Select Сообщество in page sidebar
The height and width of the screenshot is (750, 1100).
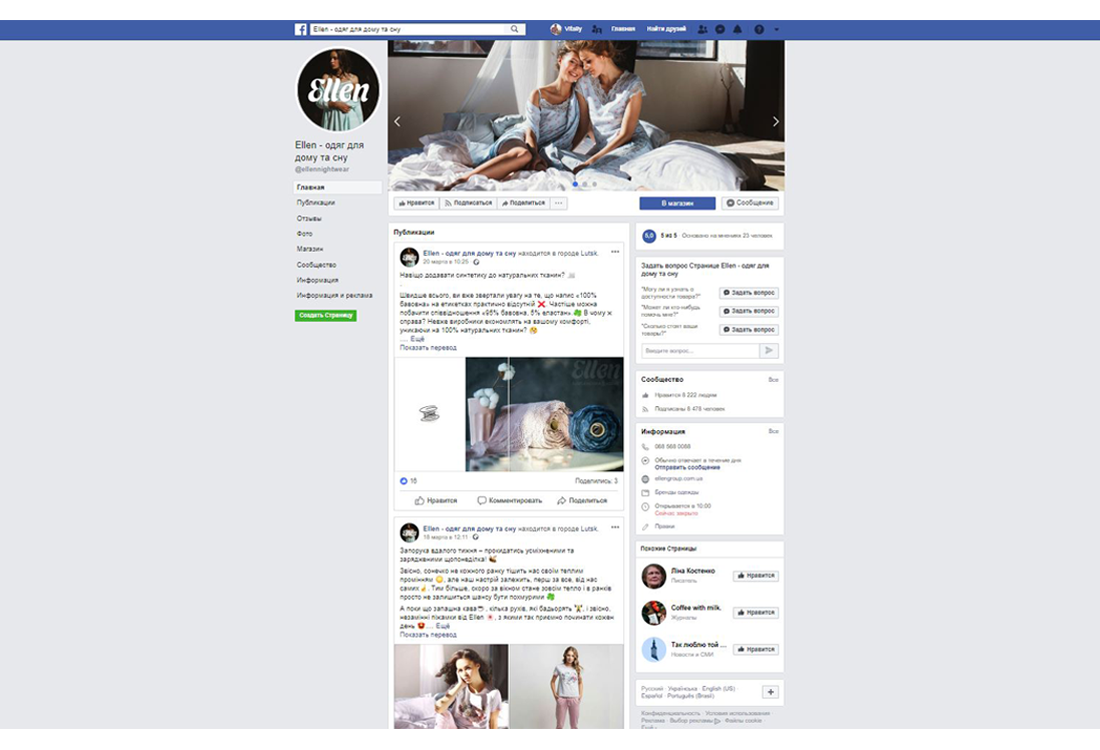(x=316, y=265)
